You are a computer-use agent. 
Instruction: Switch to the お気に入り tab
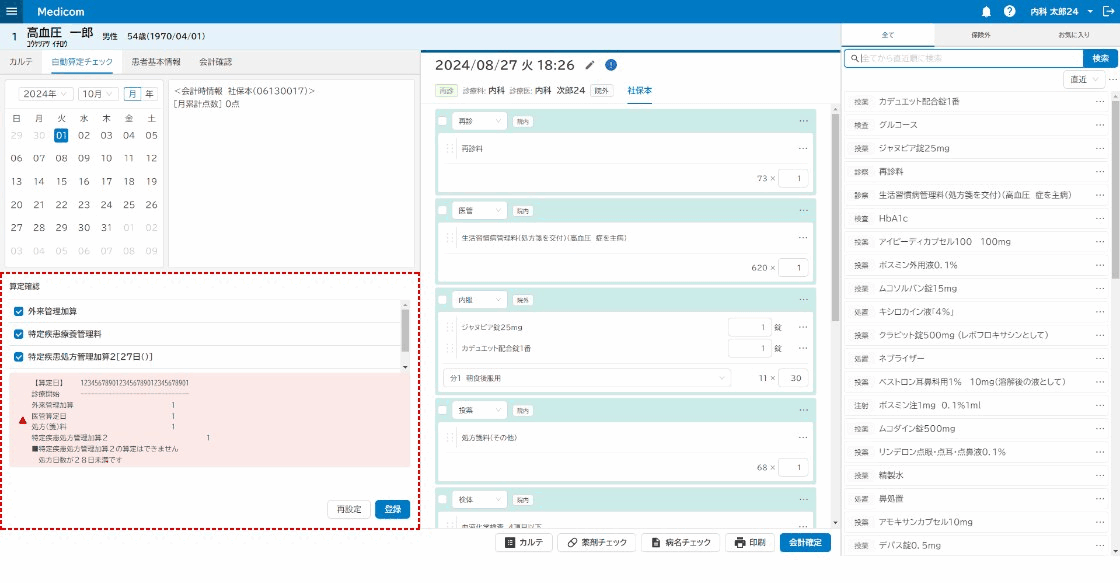1073,35
